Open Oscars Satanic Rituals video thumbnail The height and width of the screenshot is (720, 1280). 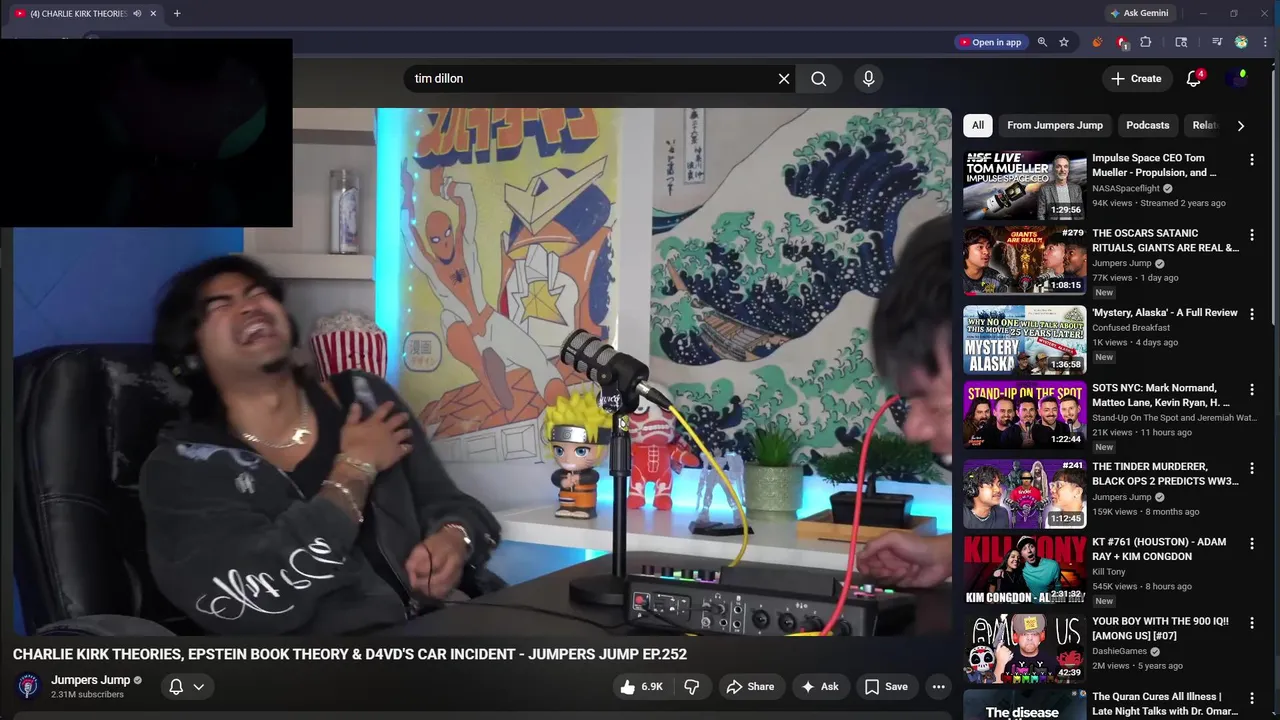(x=1024, y=260)
